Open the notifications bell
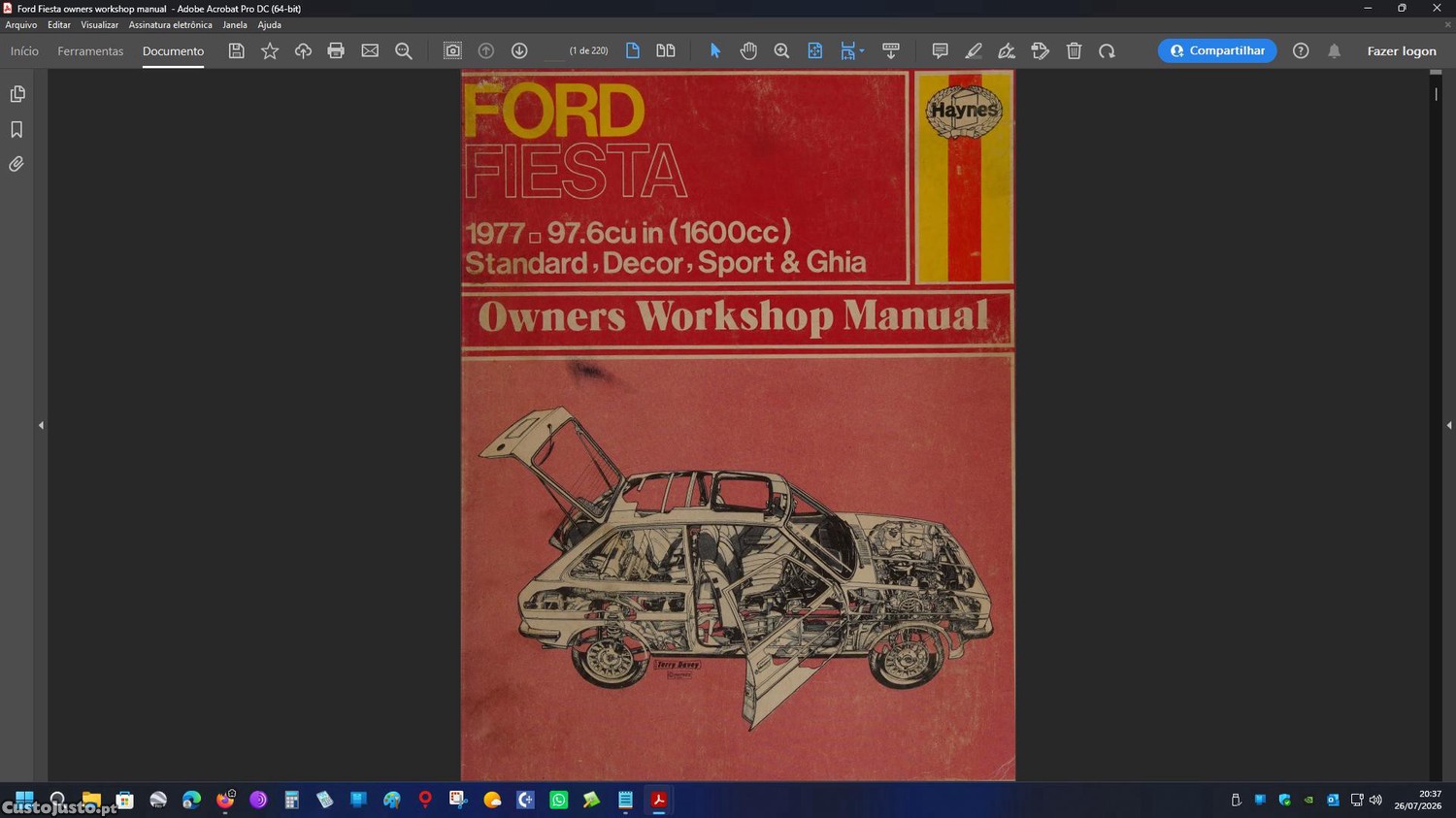 click(x=1335, y=50)
